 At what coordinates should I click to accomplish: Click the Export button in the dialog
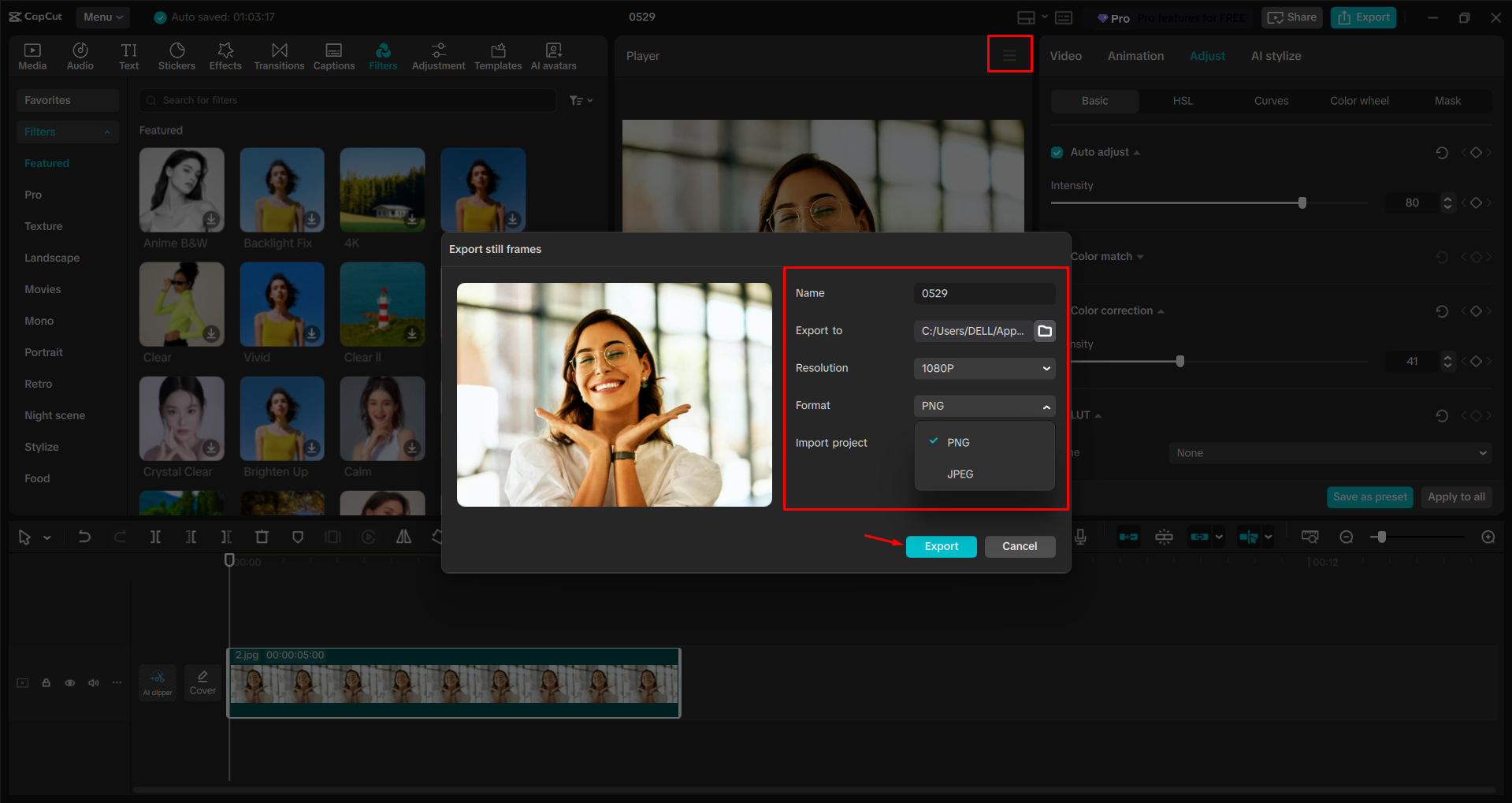coord(941,546)
